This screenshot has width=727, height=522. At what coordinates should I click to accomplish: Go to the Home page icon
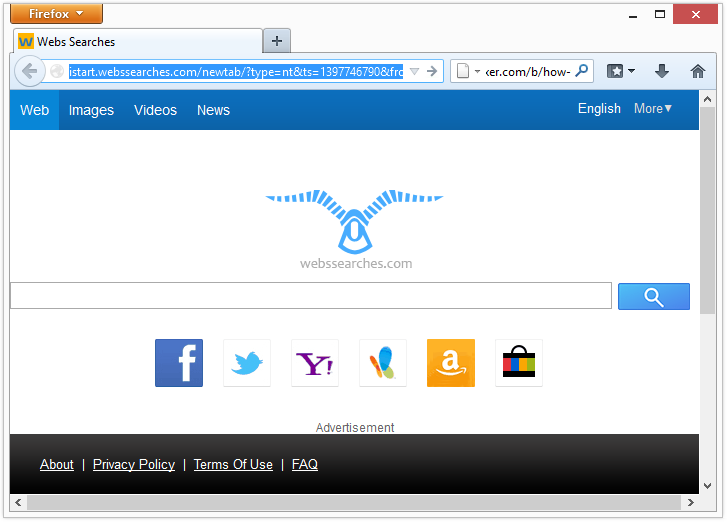(x=698, y=71)
